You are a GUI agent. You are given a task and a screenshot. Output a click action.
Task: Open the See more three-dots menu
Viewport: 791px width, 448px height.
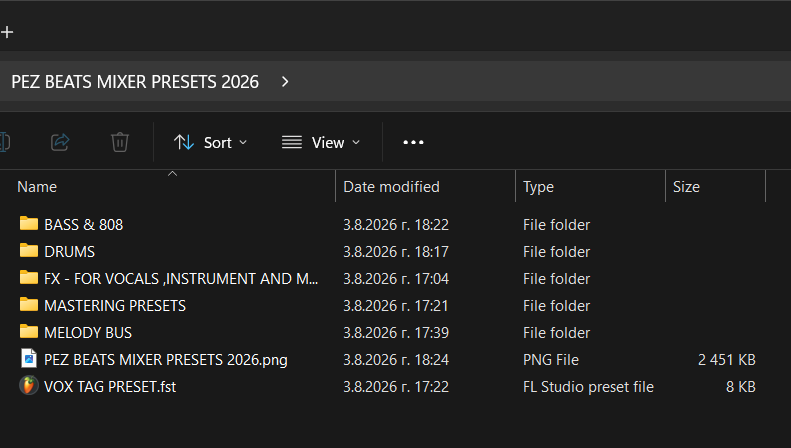[x=413, y=143]
